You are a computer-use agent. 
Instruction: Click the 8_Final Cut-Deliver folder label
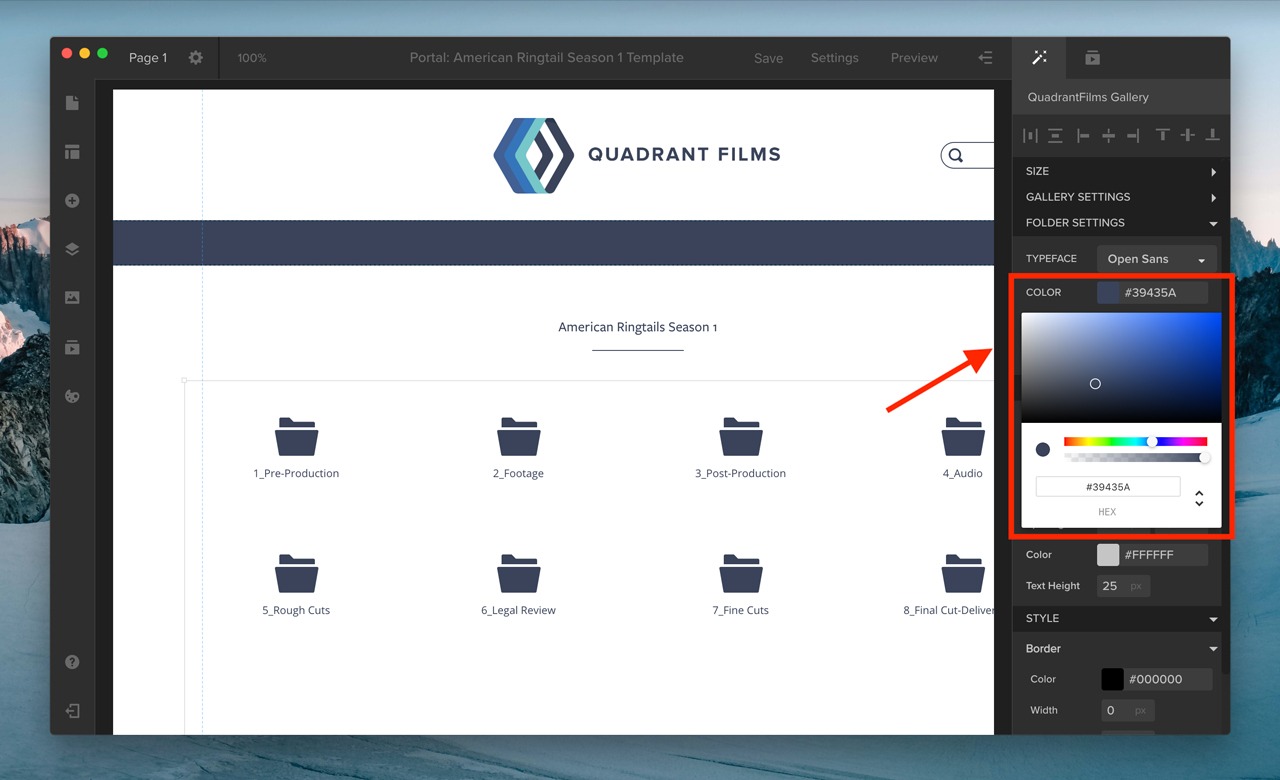point(948,610)
